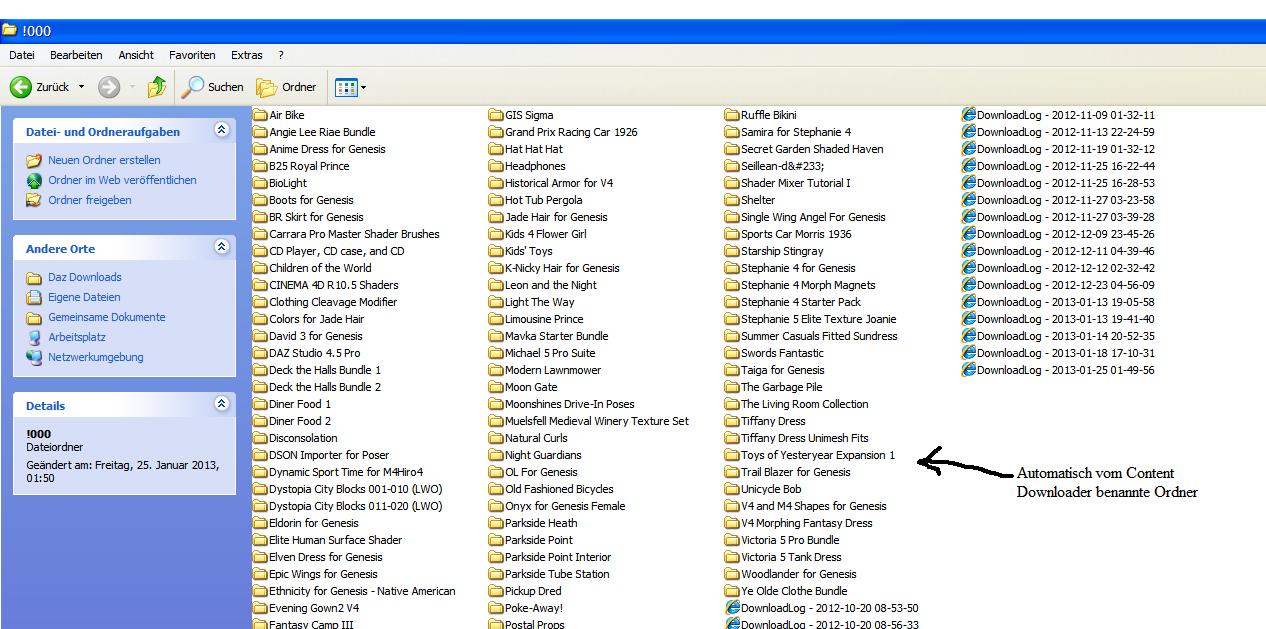Screen dimensions: 1266x629
Task: Select the folder name 'Parkside Tube Station'
Action: click(x=557, y=574)
